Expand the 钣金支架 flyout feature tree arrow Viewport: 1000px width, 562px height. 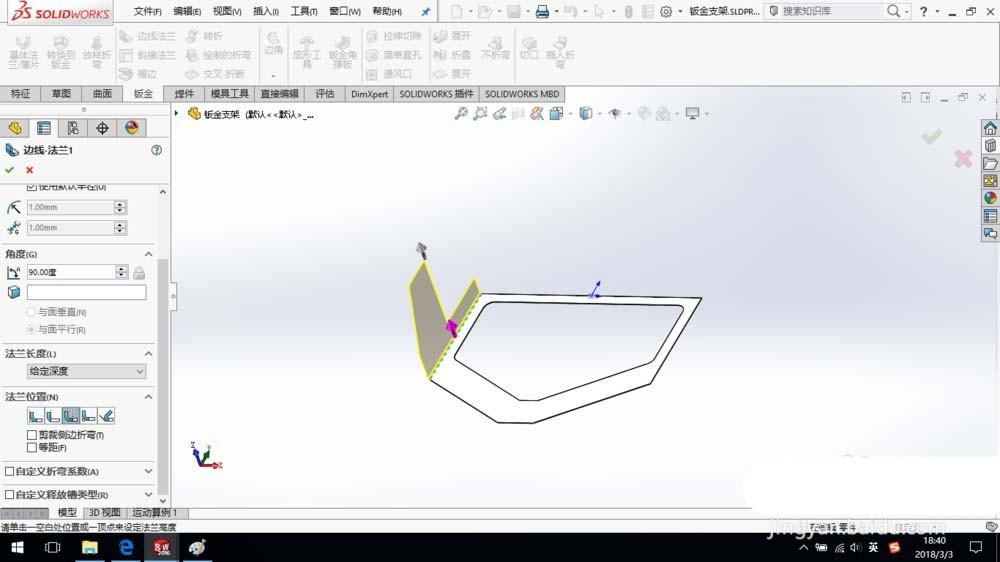click(x=177, y=114)
